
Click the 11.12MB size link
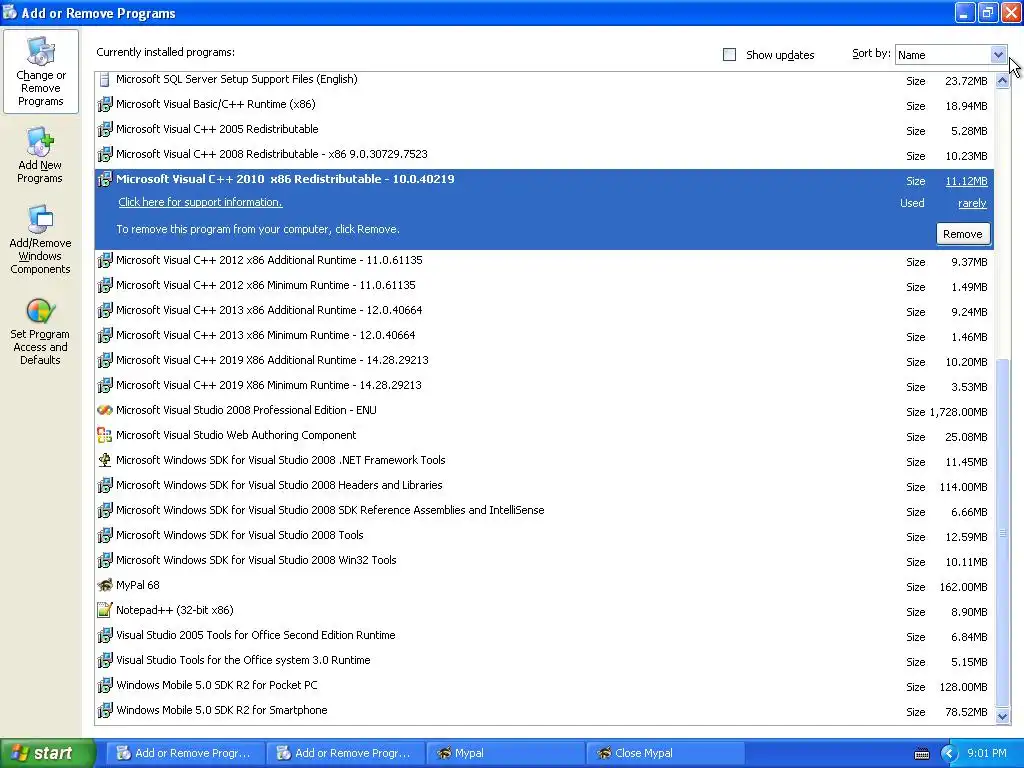click(966, 182)
